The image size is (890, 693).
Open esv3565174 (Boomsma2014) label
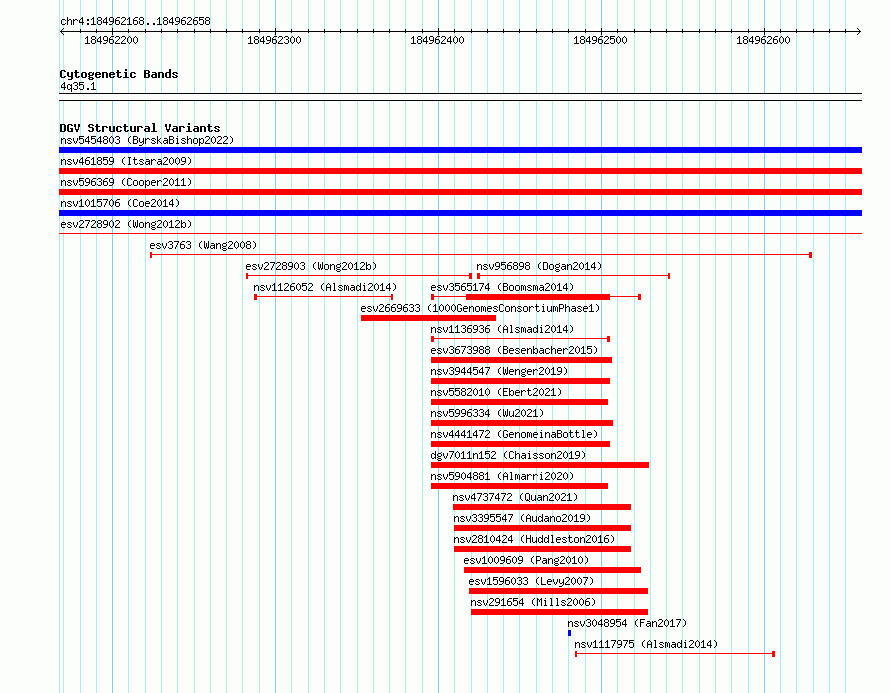click(x=502, y=287)
